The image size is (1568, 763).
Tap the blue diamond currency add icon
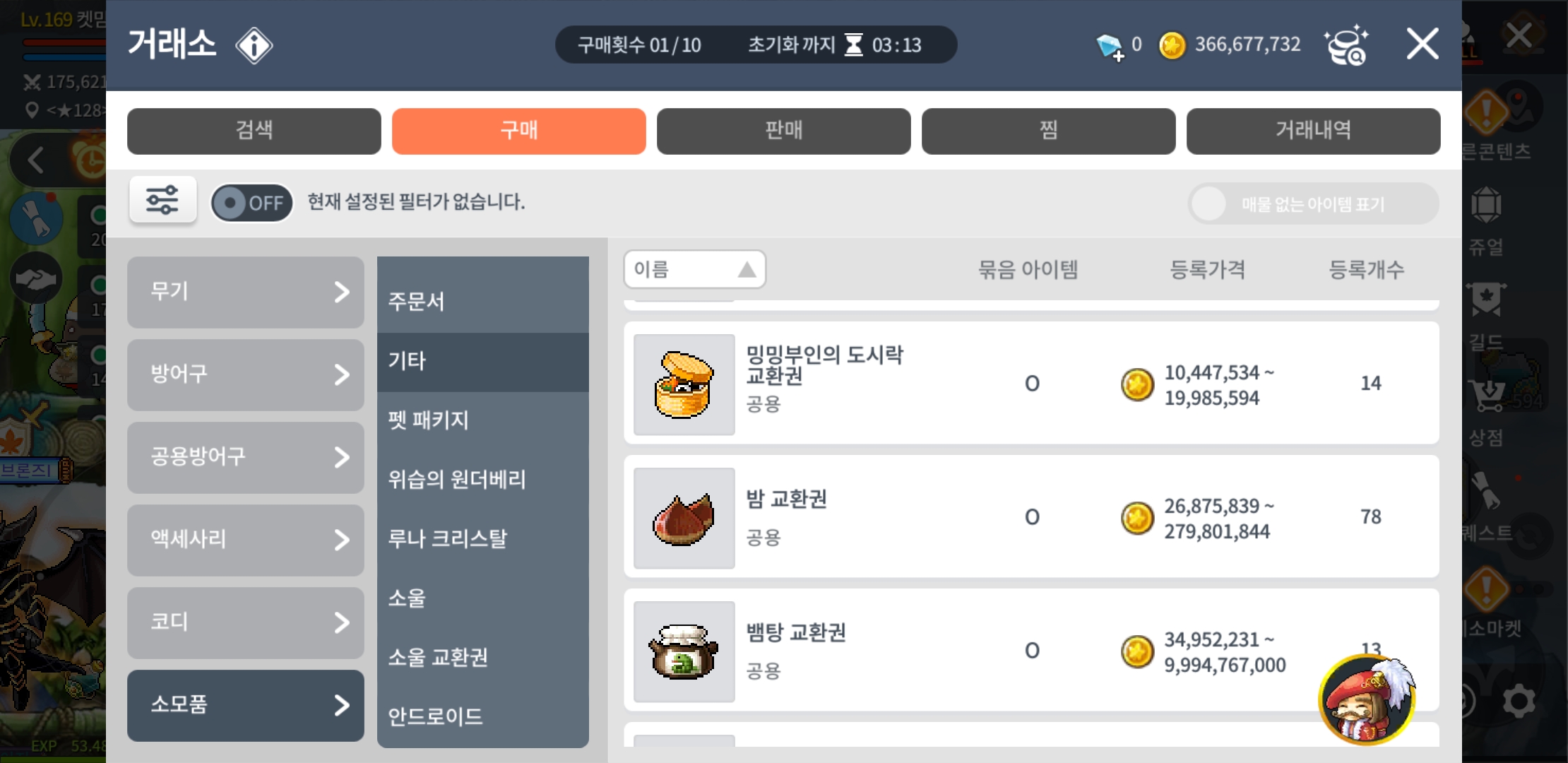click(1110, 47)
